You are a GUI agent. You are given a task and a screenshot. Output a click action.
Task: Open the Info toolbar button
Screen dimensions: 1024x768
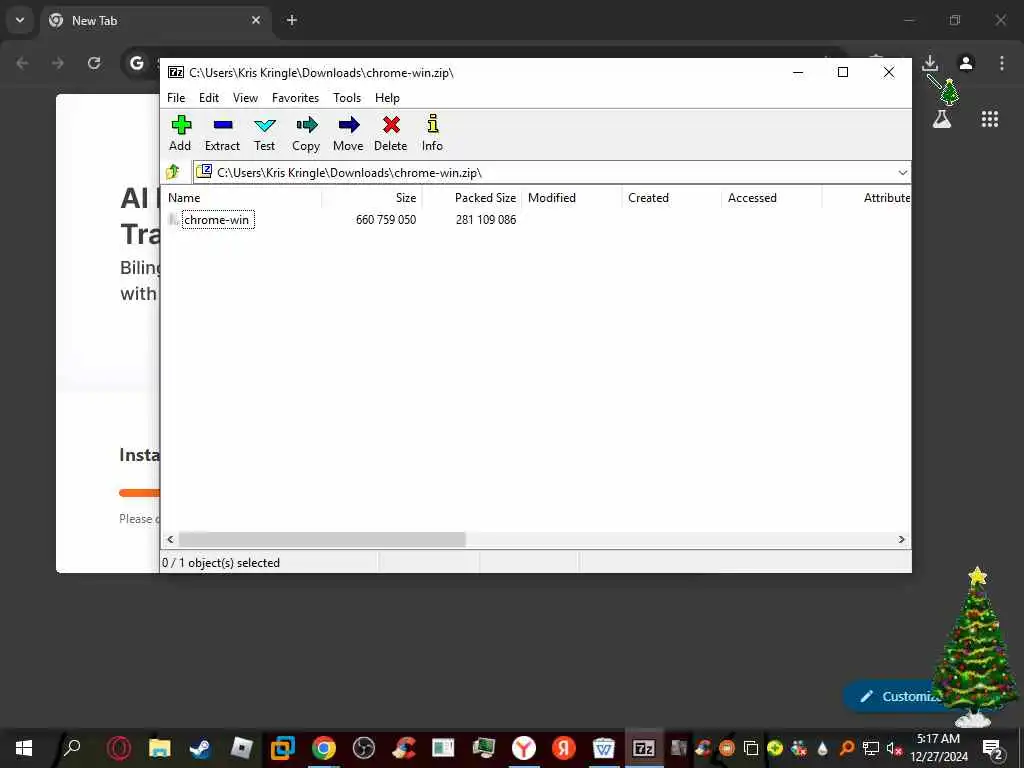(x=432, y=133)
